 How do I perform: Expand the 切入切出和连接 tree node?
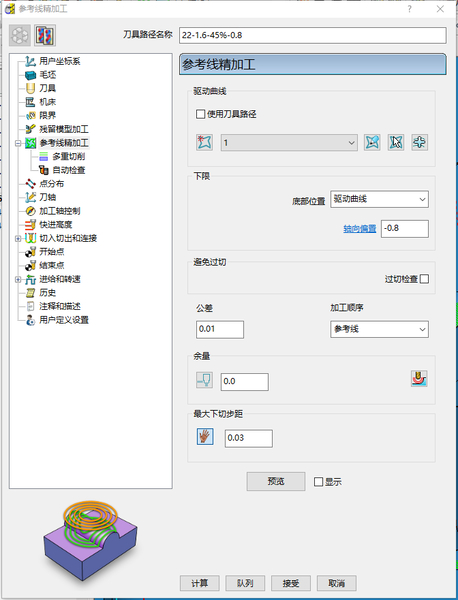[x=18, y=238]
